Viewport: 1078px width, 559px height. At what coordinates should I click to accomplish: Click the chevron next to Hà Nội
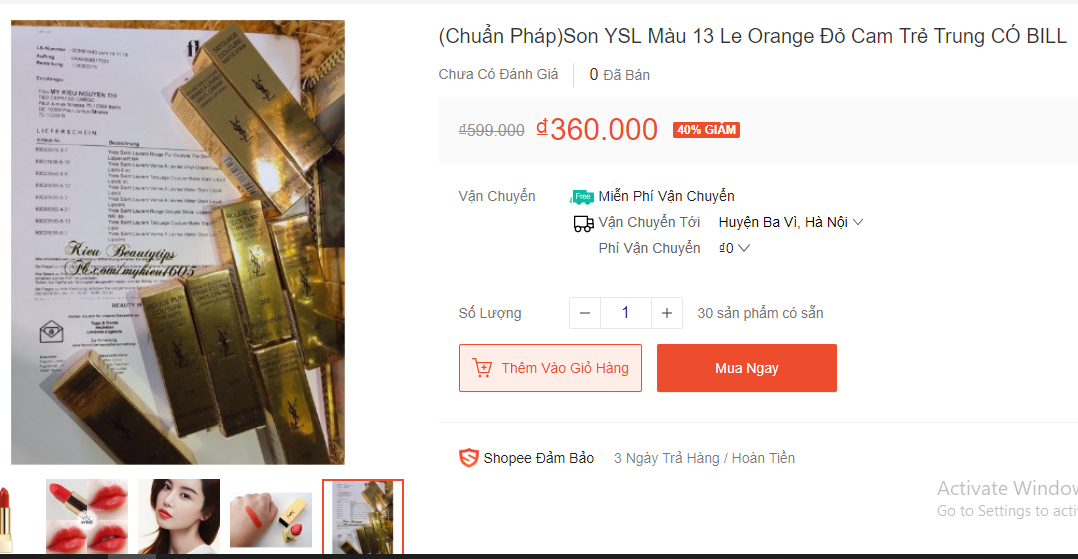pyautogui.click(x=858, y=222)
